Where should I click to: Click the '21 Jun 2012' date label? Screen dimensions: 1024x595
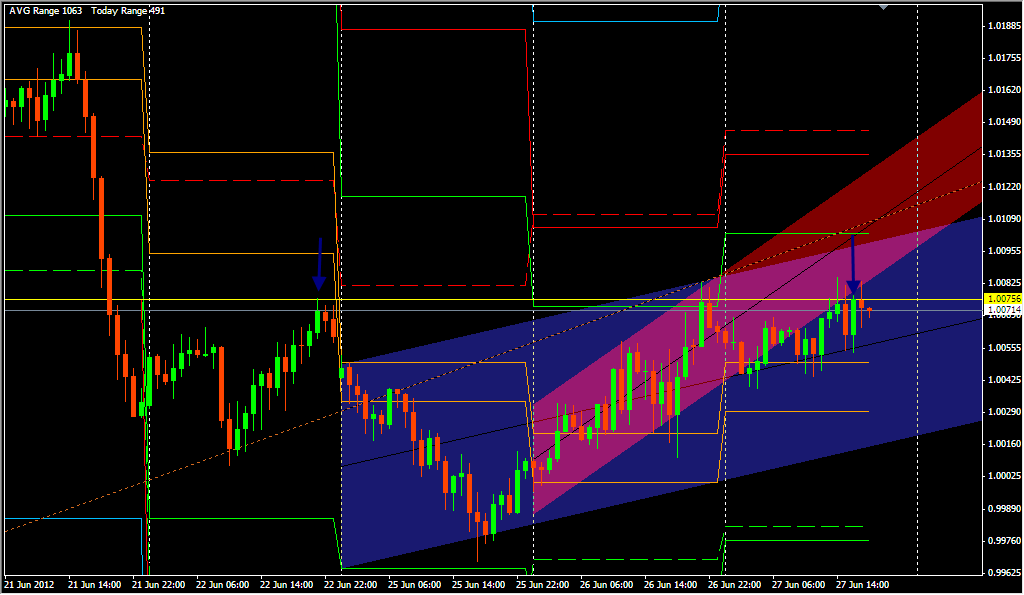click(29, 585)
